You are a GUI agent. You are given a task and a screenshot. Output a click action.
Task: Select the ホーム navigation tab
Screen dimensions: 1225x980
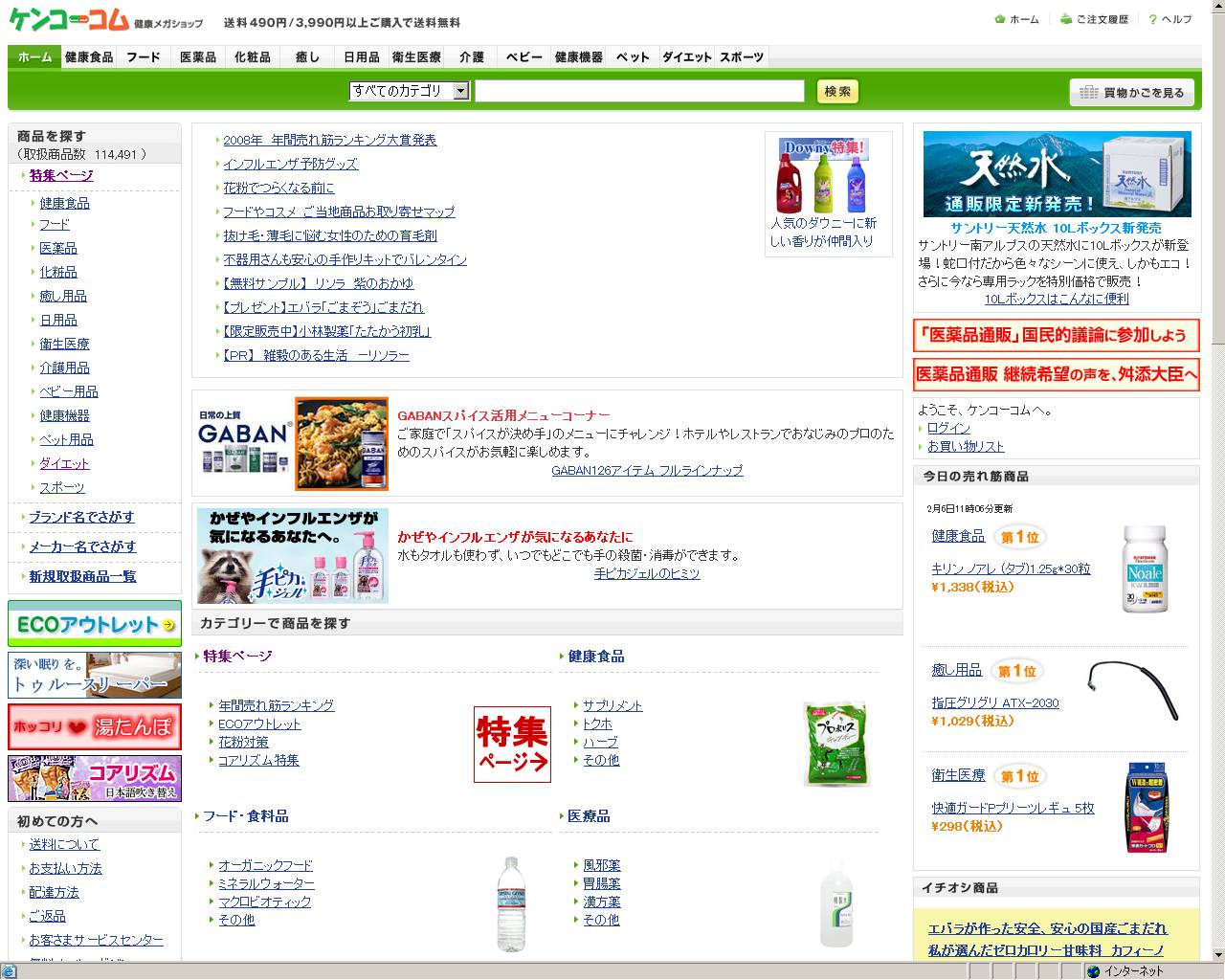(34, 57)
